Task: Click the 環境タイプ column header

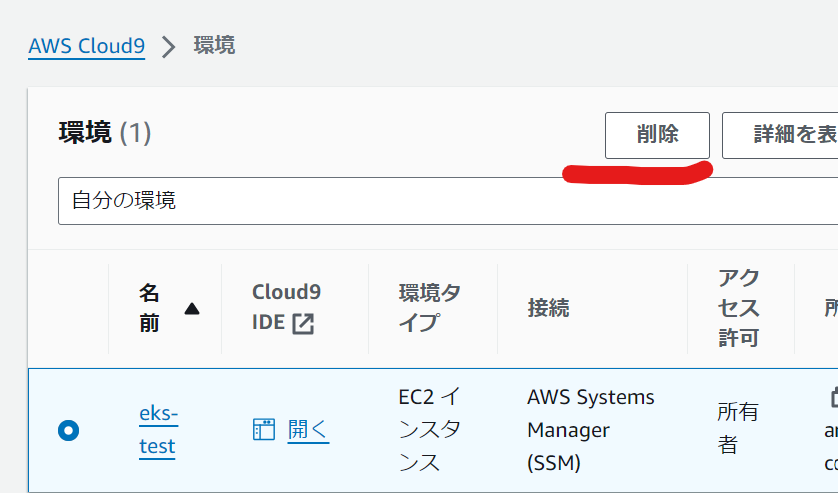Action: click(430, 308)
